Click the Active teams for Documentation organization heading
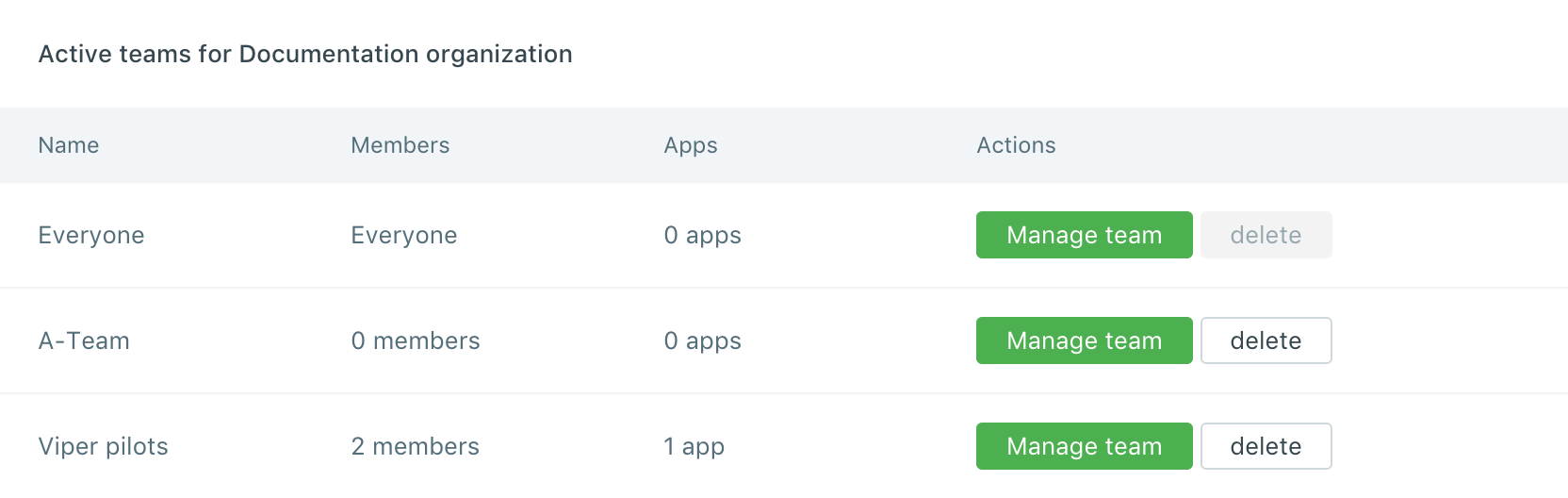The height and width of the screenshot is (498, 1568). click(305, 54)
